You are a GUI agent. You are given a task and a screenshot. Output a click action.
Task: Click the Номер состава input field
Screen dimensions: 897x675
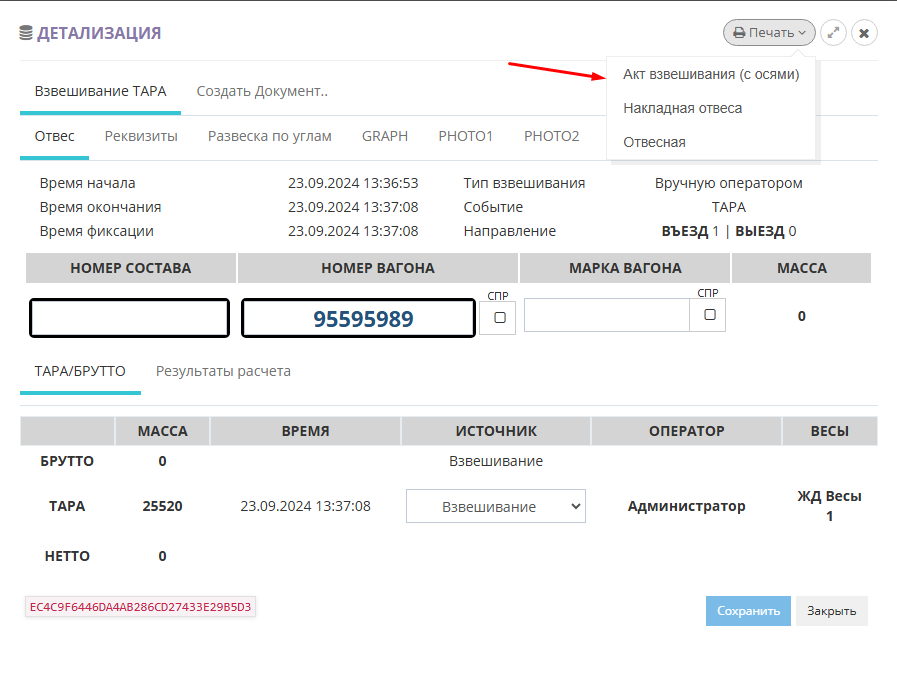pyautogui.click(x=129, y=318)
